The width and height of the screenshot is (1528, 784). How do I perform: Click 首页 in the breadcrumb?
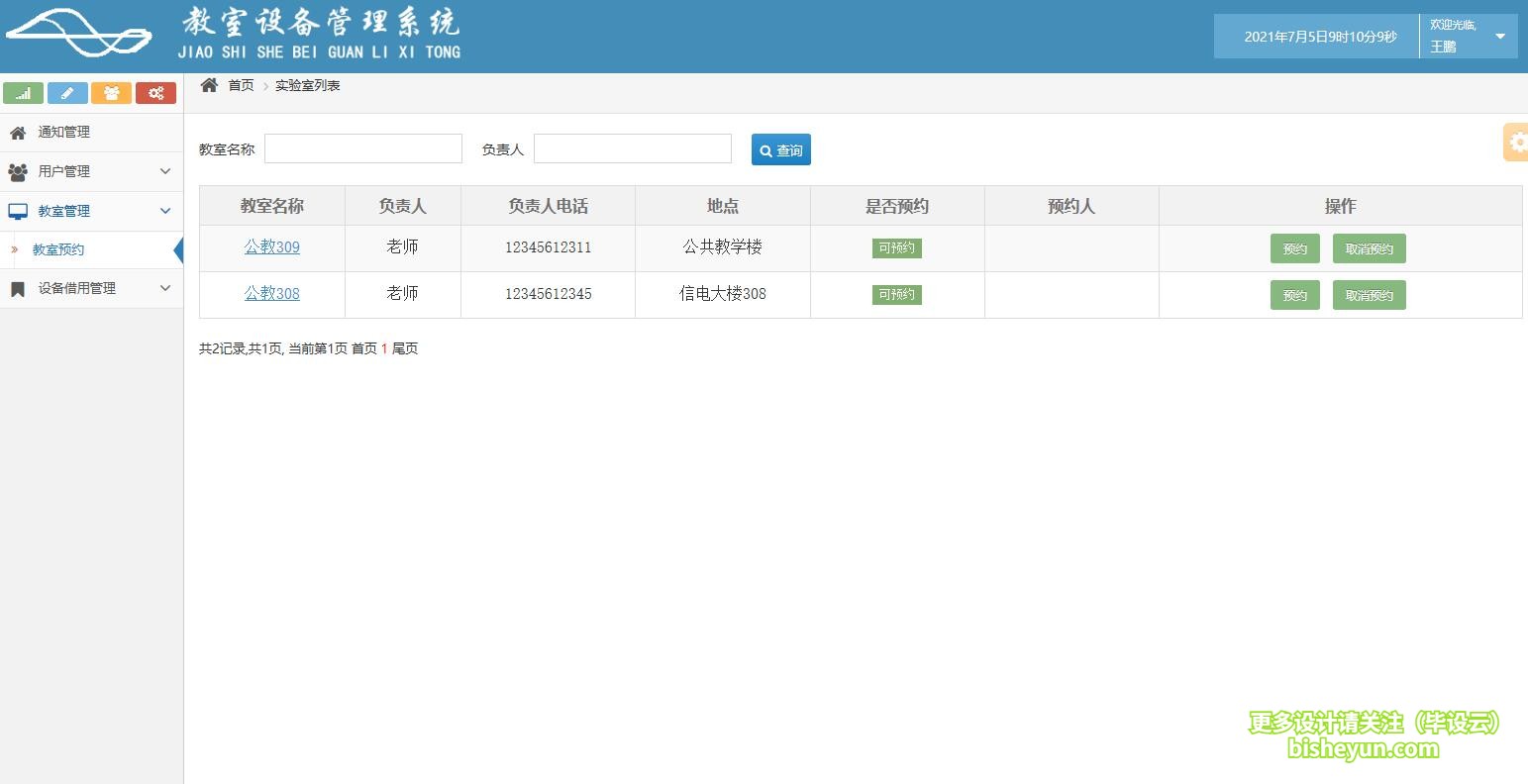point(241,84)
